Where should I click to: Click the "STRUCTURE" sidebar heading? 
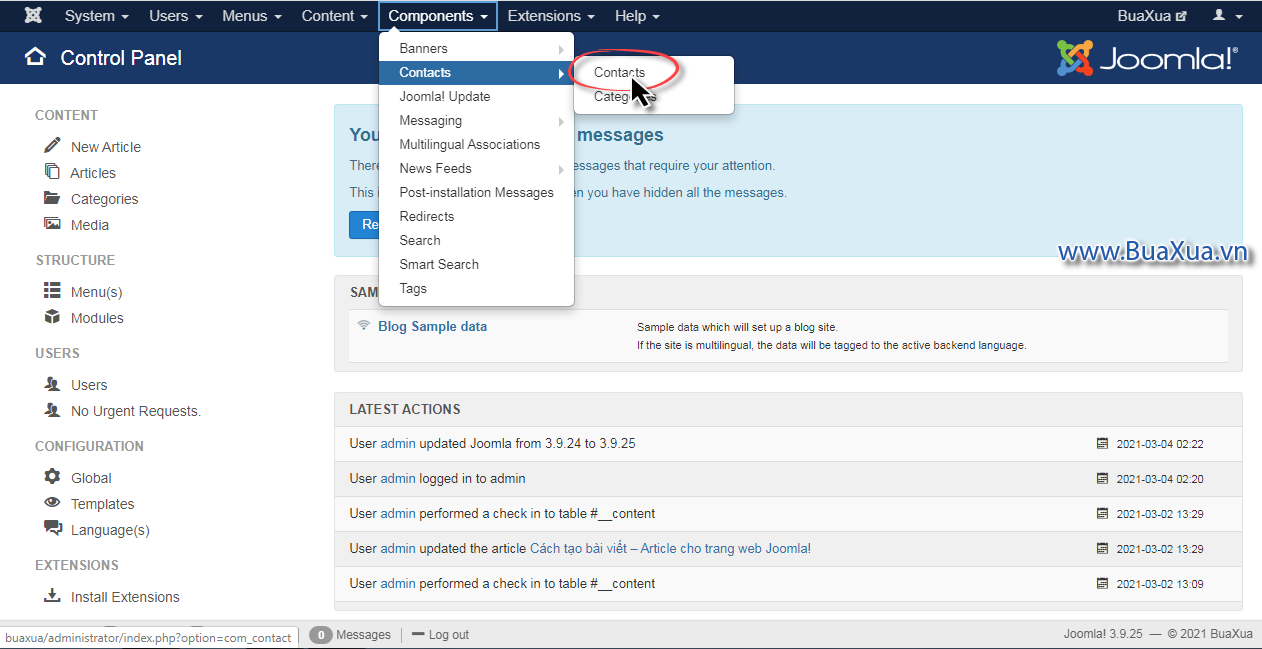point(75,260)
